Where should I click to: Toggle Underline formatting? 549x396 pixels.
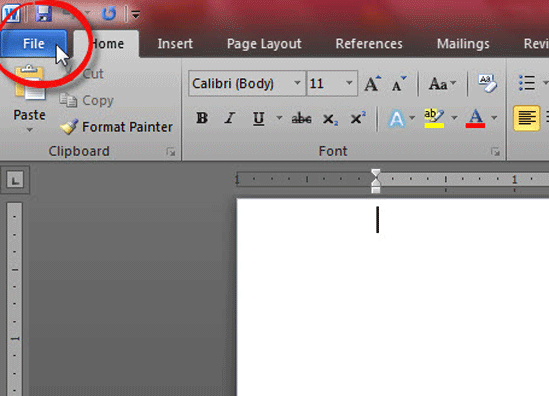point(259,118)
